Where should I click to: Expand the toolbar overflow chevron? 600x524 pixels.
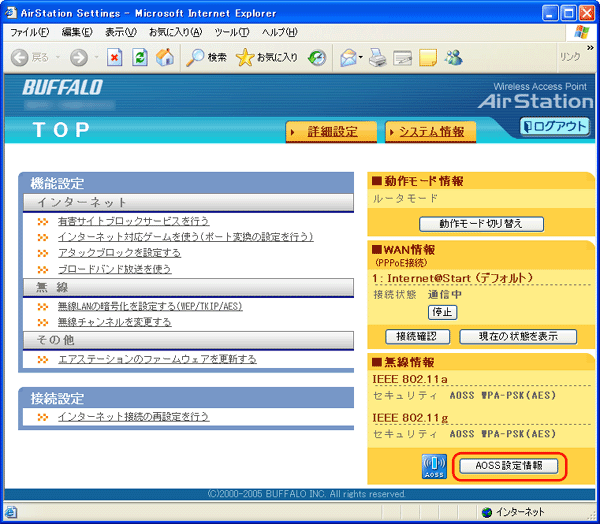click(x=590, y=47)
